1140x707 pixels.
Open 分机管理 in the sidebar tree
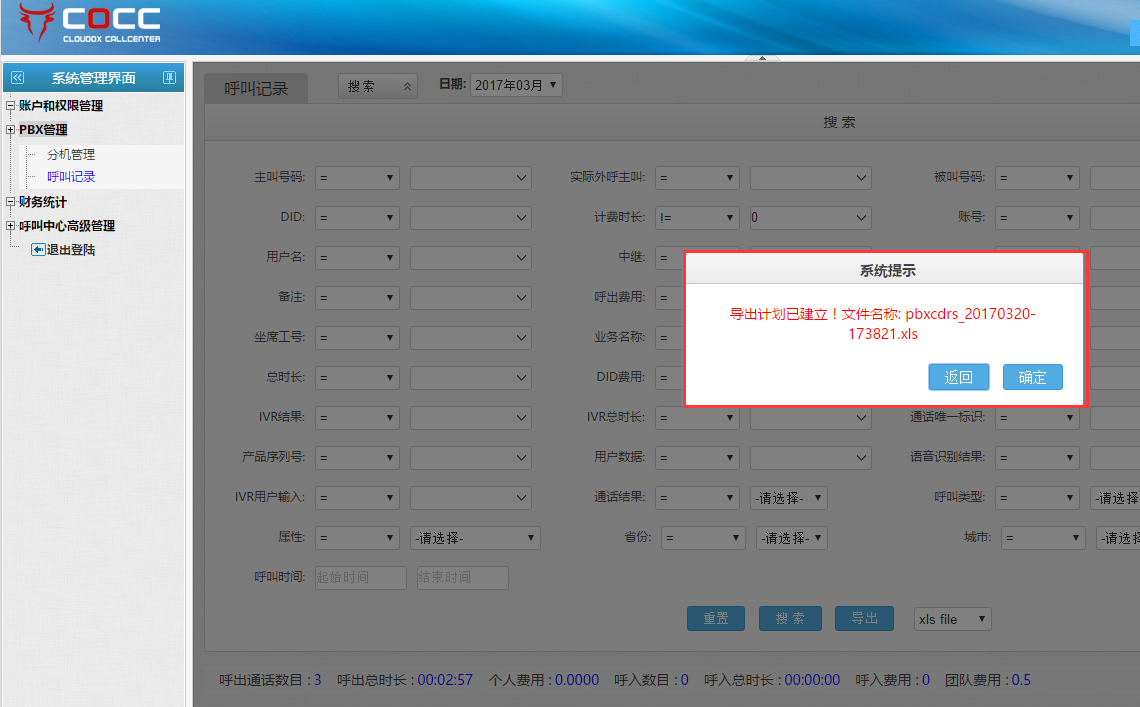[71, 155]
